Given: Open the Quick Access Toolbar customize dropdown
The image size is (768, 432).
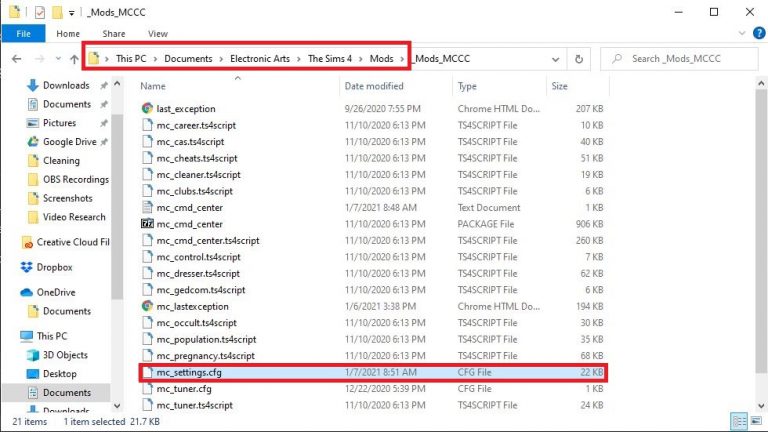Looking at the screenshot, I should pos(72,13).
